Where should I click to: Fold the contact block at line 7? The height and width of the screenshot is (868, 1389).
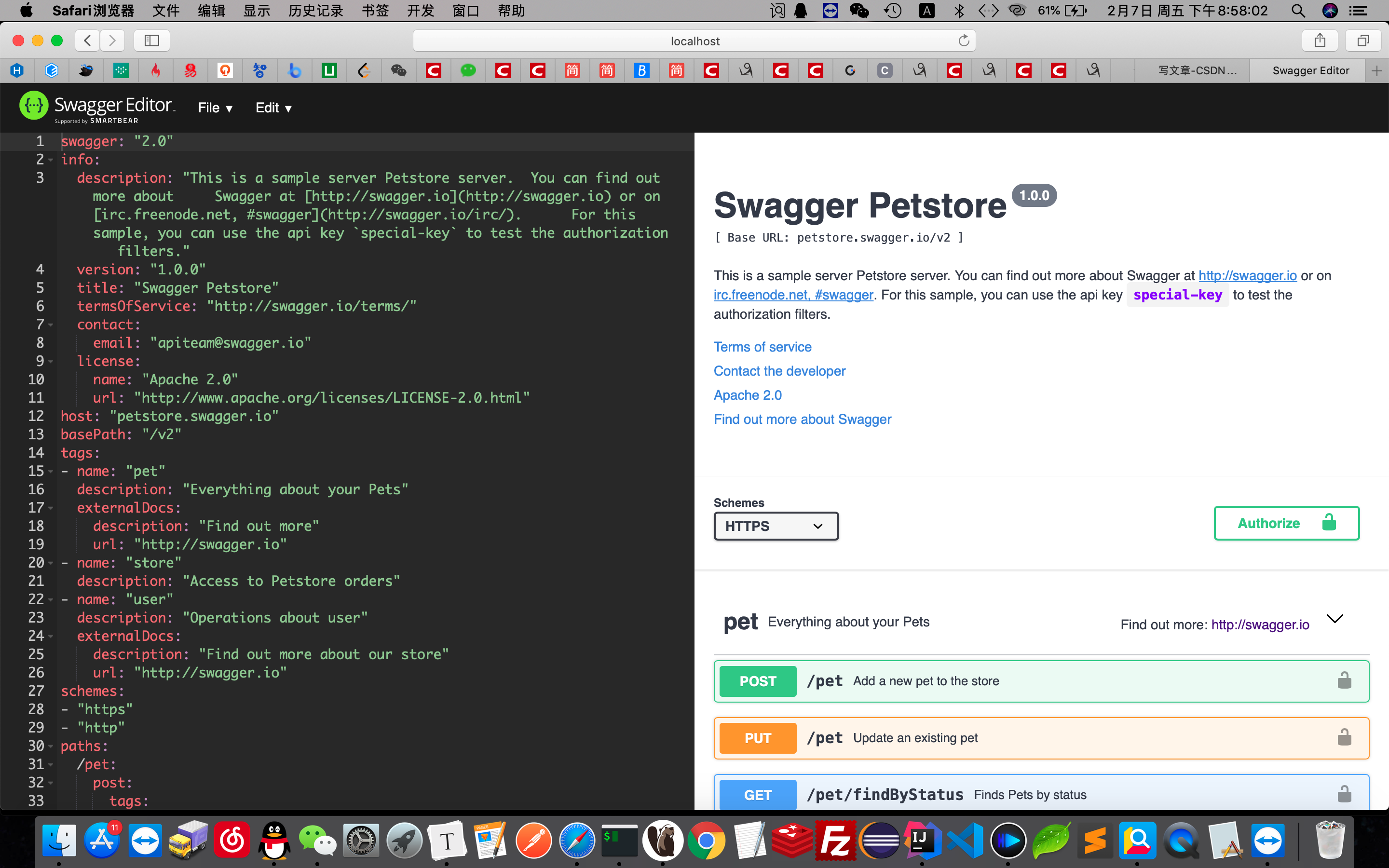pos(51,325)
